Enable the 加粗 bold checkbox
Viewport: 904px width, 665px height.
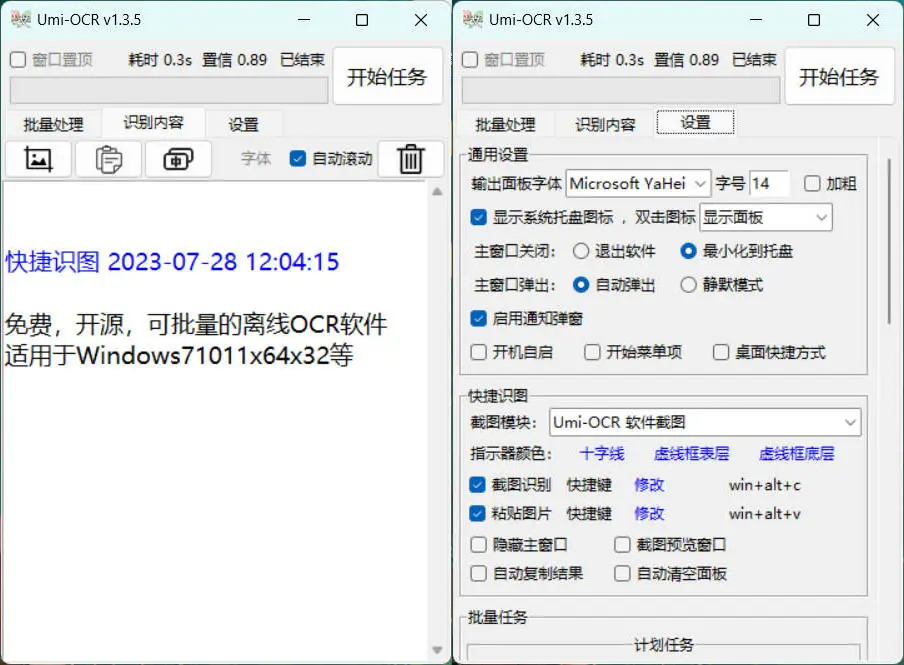click(x=812, y=183)
